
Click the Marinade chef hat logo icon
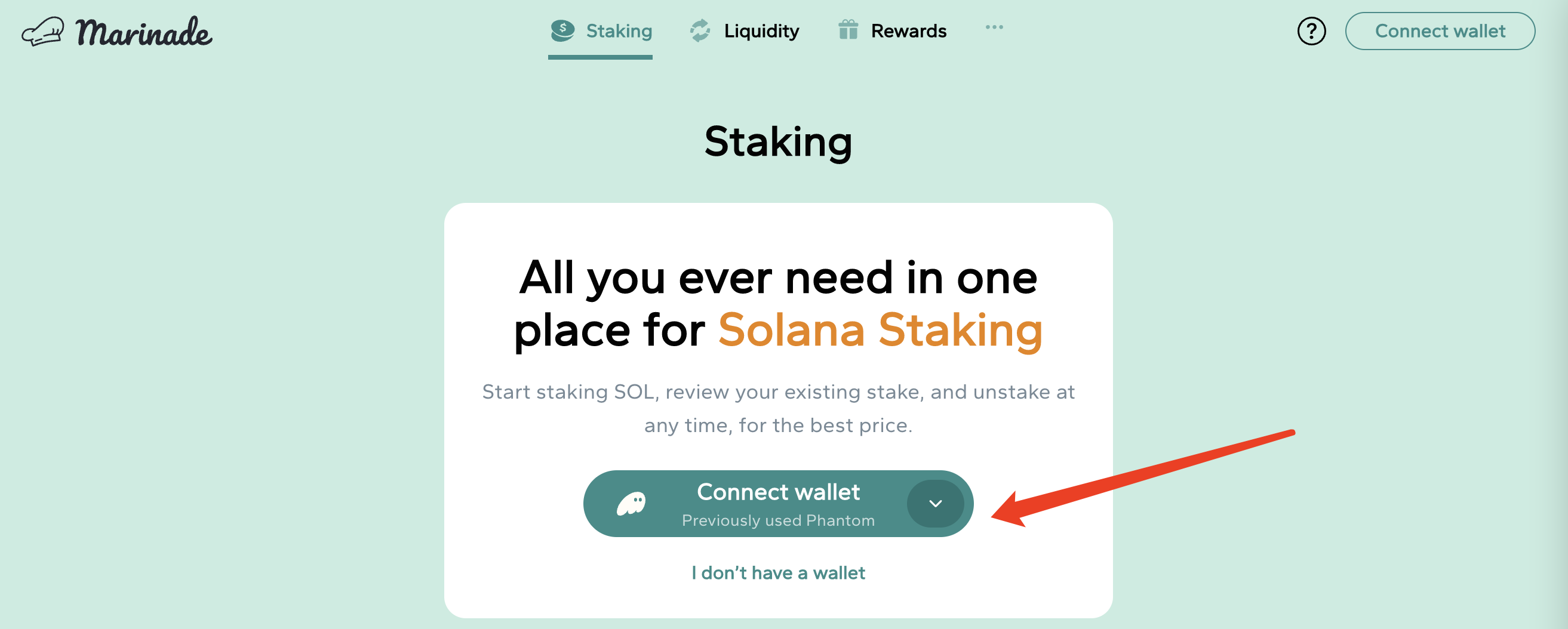(x=42, y=31)
